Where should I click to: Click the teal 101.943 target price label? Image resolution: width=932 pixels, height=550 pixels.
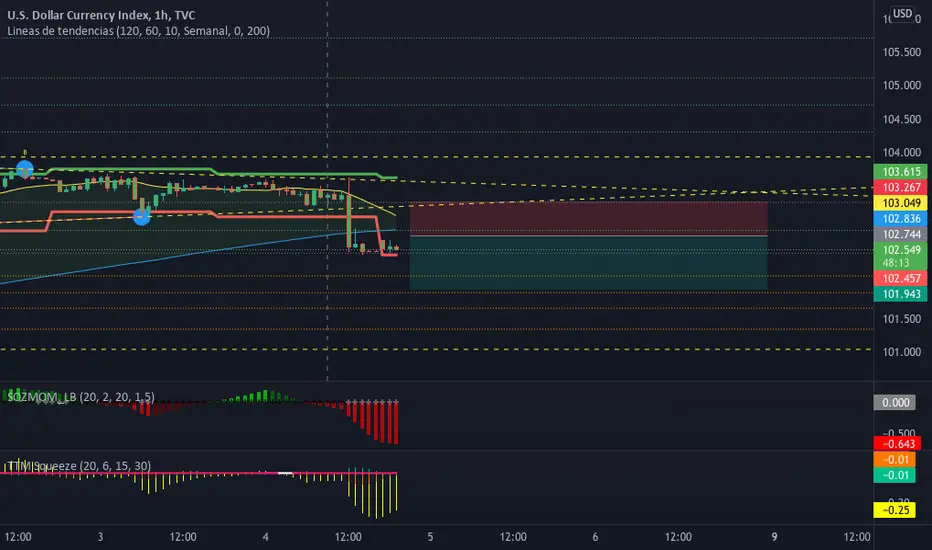tap(900, 294)
